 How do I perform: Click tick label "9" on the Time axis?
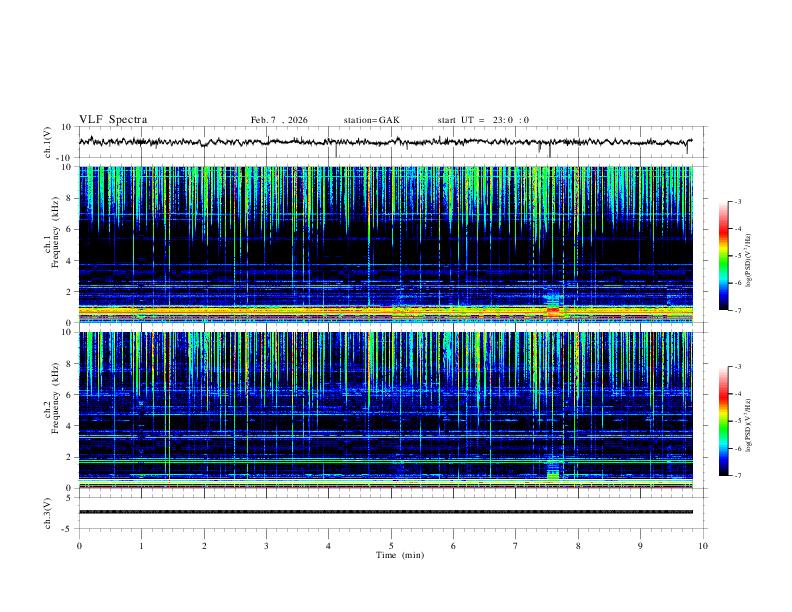pyautogui.click(x=640, y=546)
